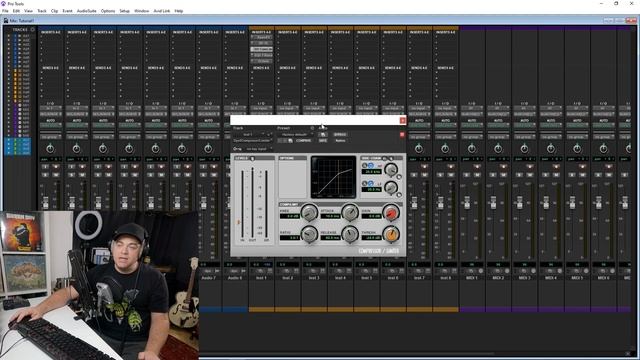Solo the MIDI 1 track
Image resolution: width=640 pixels, height=360 pixels.
(467, 175)
